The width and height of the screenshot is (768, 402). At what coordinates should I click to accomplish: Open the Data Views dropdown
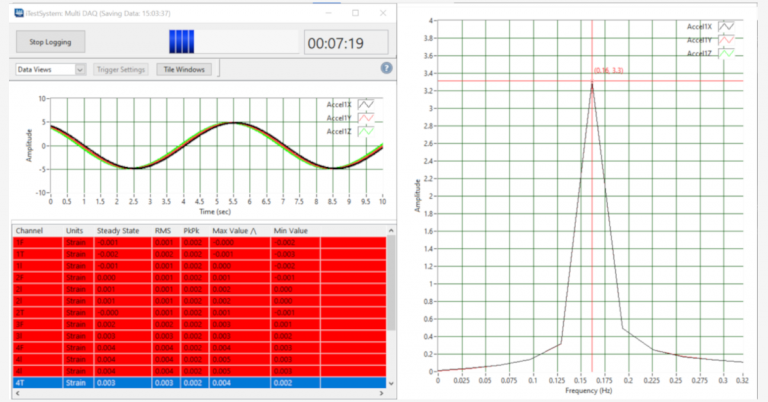pos(51,70)
